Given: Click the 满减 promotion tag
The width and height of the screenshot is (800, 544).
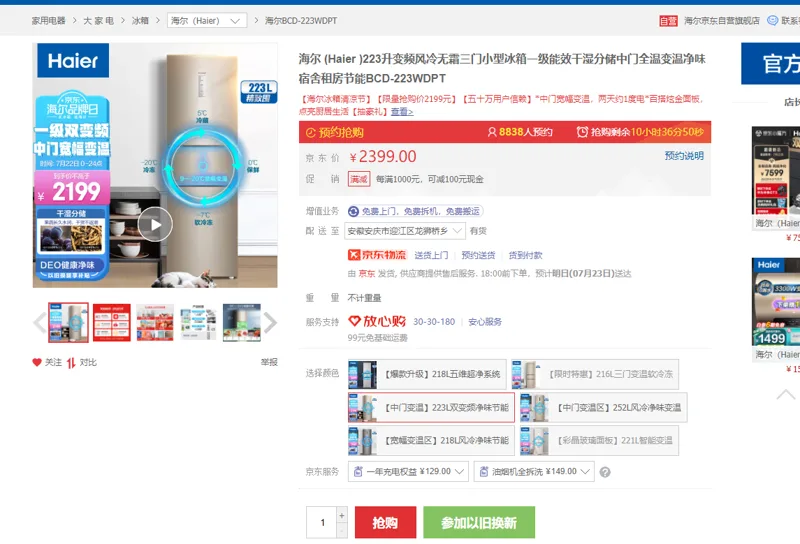Looking at the screenshot, I should tap(359, 179).
